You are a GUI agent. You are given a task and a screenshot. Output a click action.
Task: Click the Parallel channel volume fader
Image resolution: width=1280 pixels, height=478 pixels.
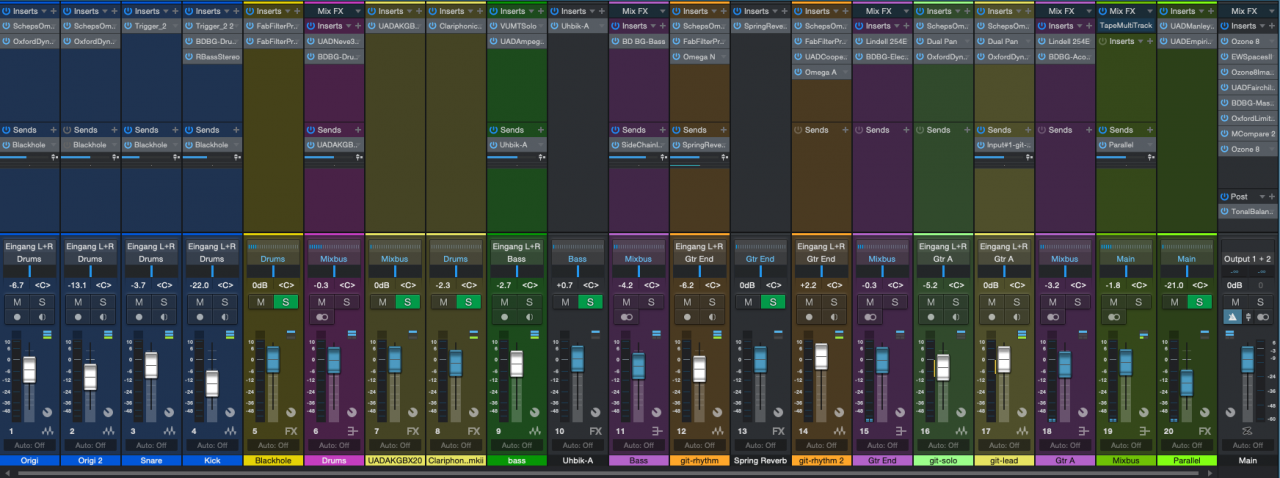click(x=1186, y=382)
